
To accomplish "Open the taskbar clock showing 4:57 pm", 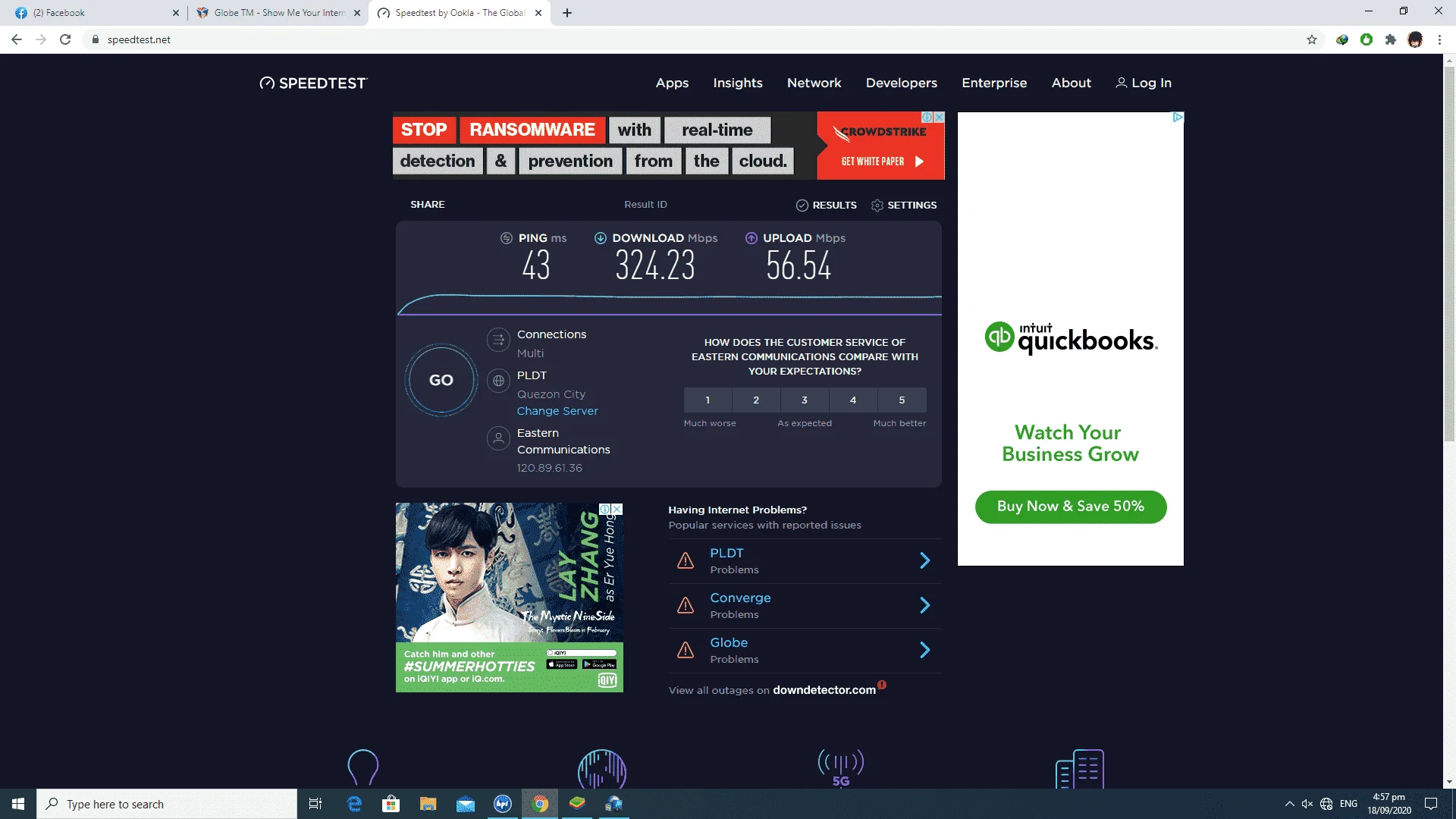I will click(x=1389, y=804).
